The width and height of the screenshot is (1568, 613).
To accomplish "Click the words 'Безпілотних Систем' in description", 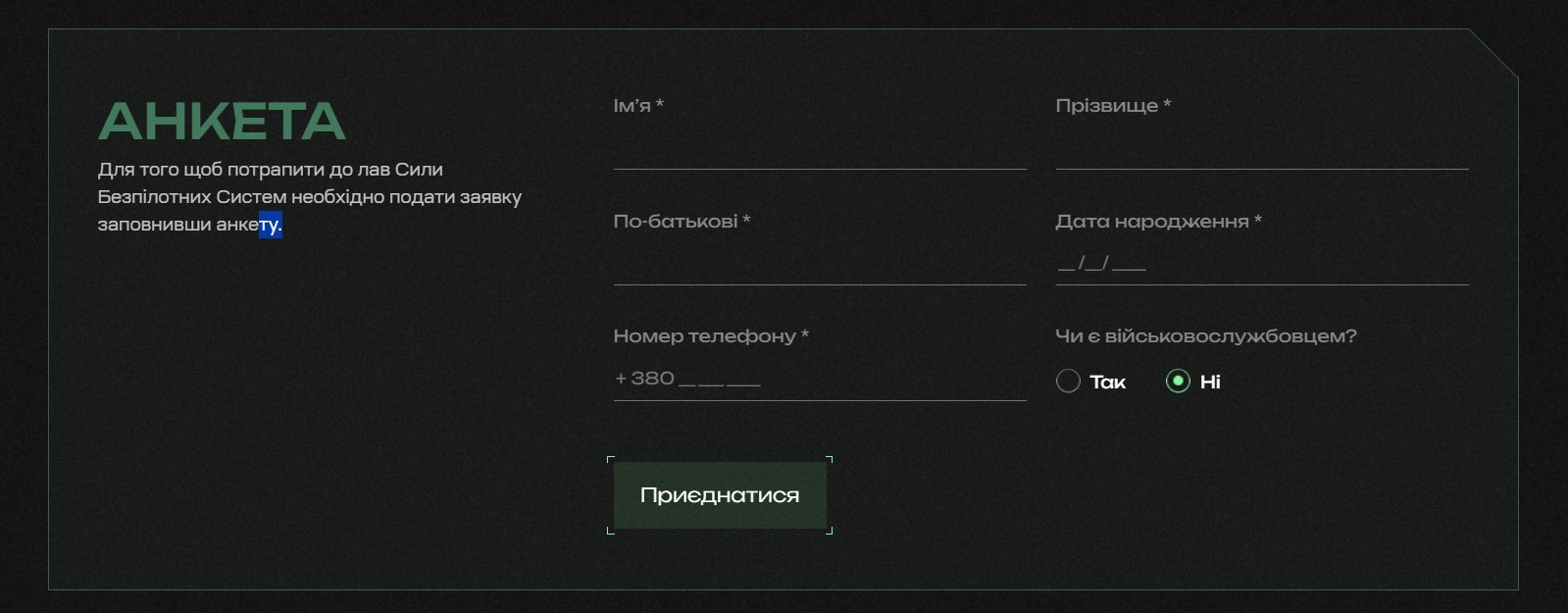I will click(x=191, y=197).
